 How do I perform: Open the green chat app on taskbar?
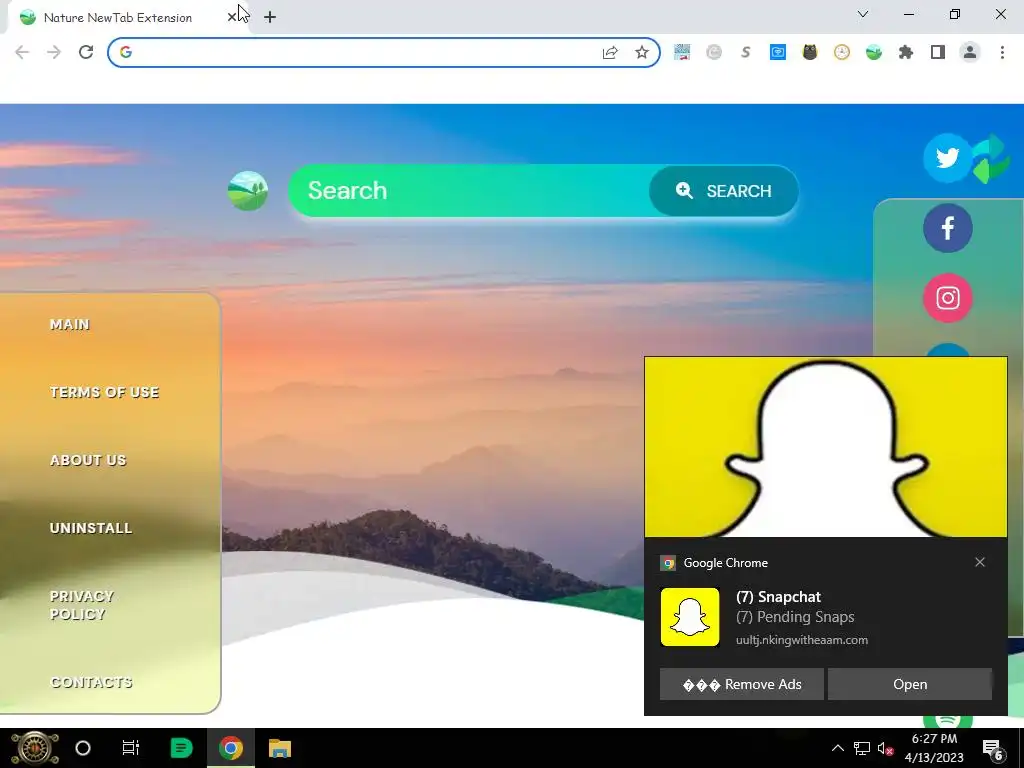[181, 748]
